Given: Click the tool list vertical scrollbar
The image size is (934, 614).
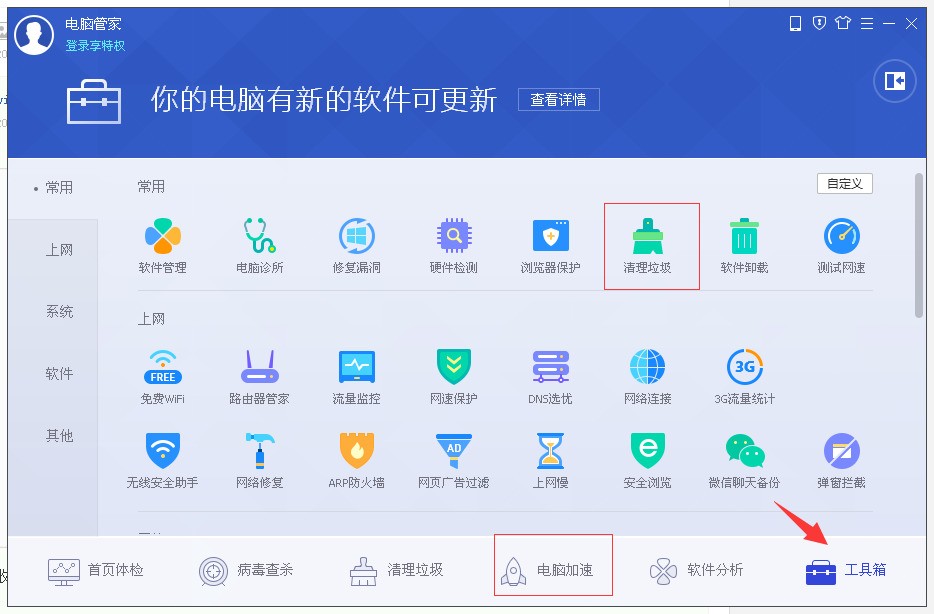Looking at the screenshot, I should coord(919,245).
